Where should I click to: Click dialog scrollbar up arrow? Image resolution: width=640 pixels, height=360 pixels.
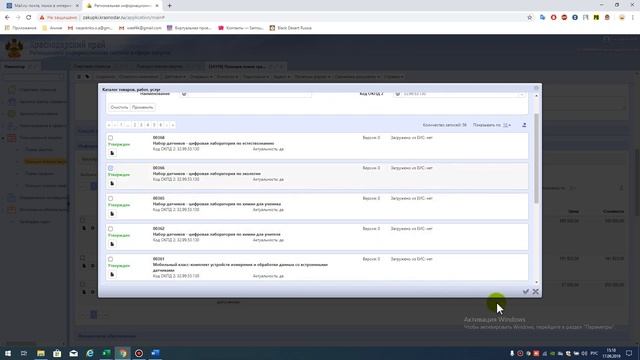pyautogui.click(x=536, y=96)
